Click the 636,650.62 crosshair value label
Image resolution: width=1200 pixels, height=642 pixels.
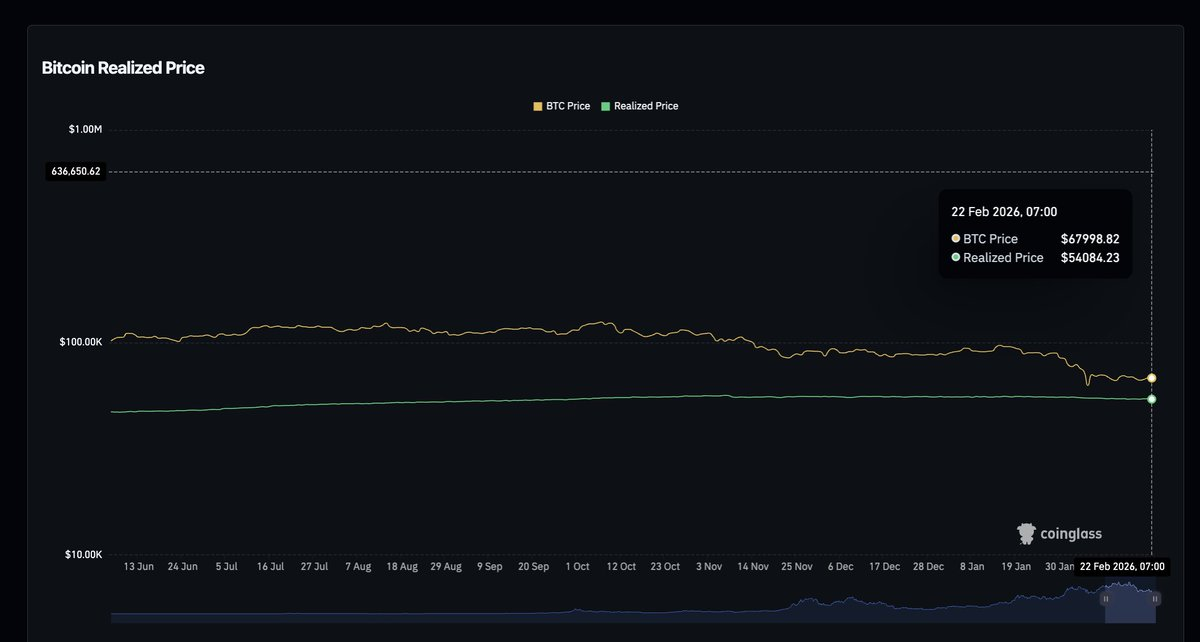(75, 171)
